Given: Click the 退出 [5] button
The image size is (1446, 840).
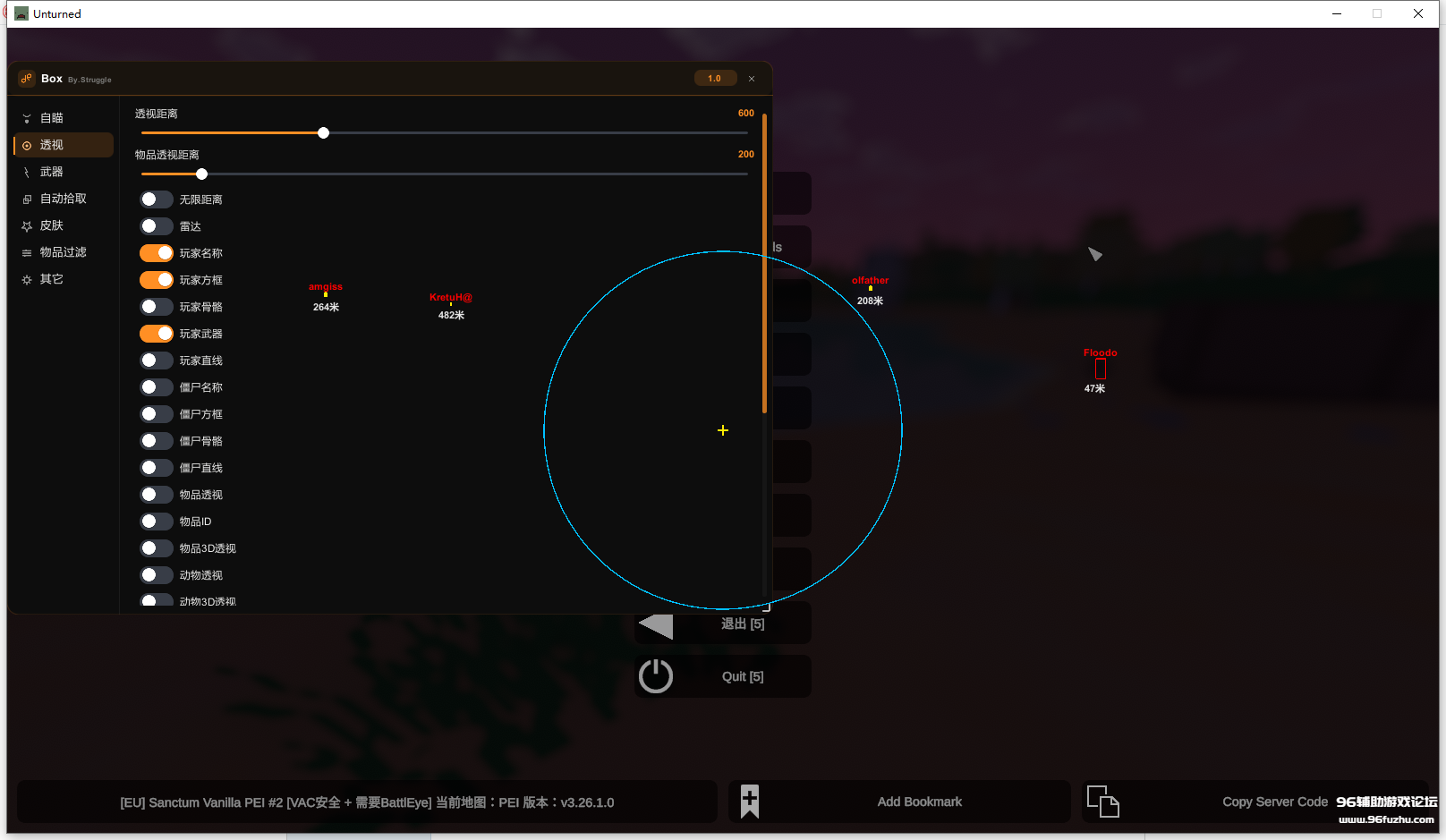Looking at the screenshot, I should [x=723, y=624].
